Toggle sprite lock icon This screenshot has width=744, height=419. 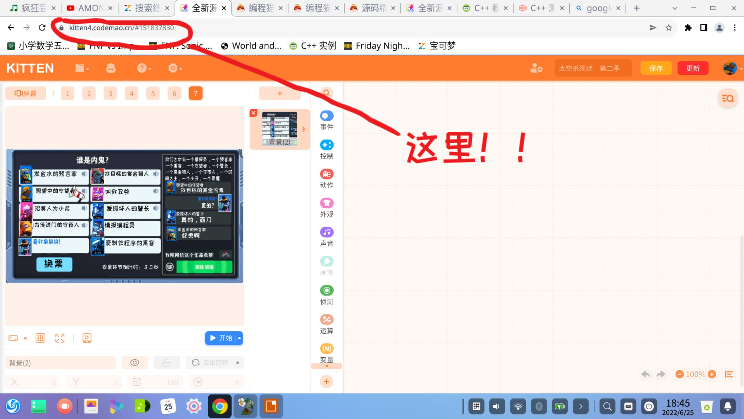[167, 363]
